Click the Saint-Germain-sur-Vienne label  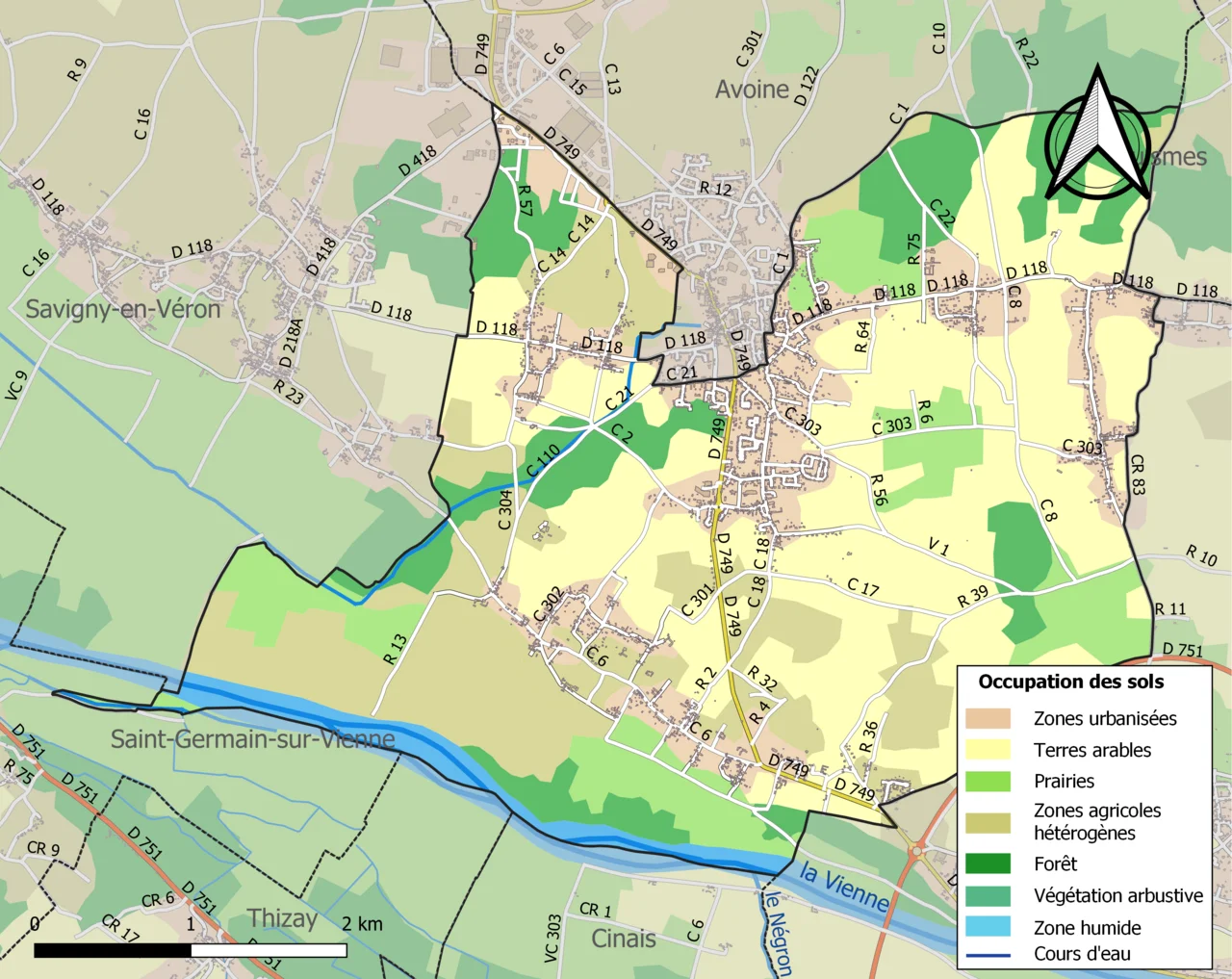[x=252, y=739]
